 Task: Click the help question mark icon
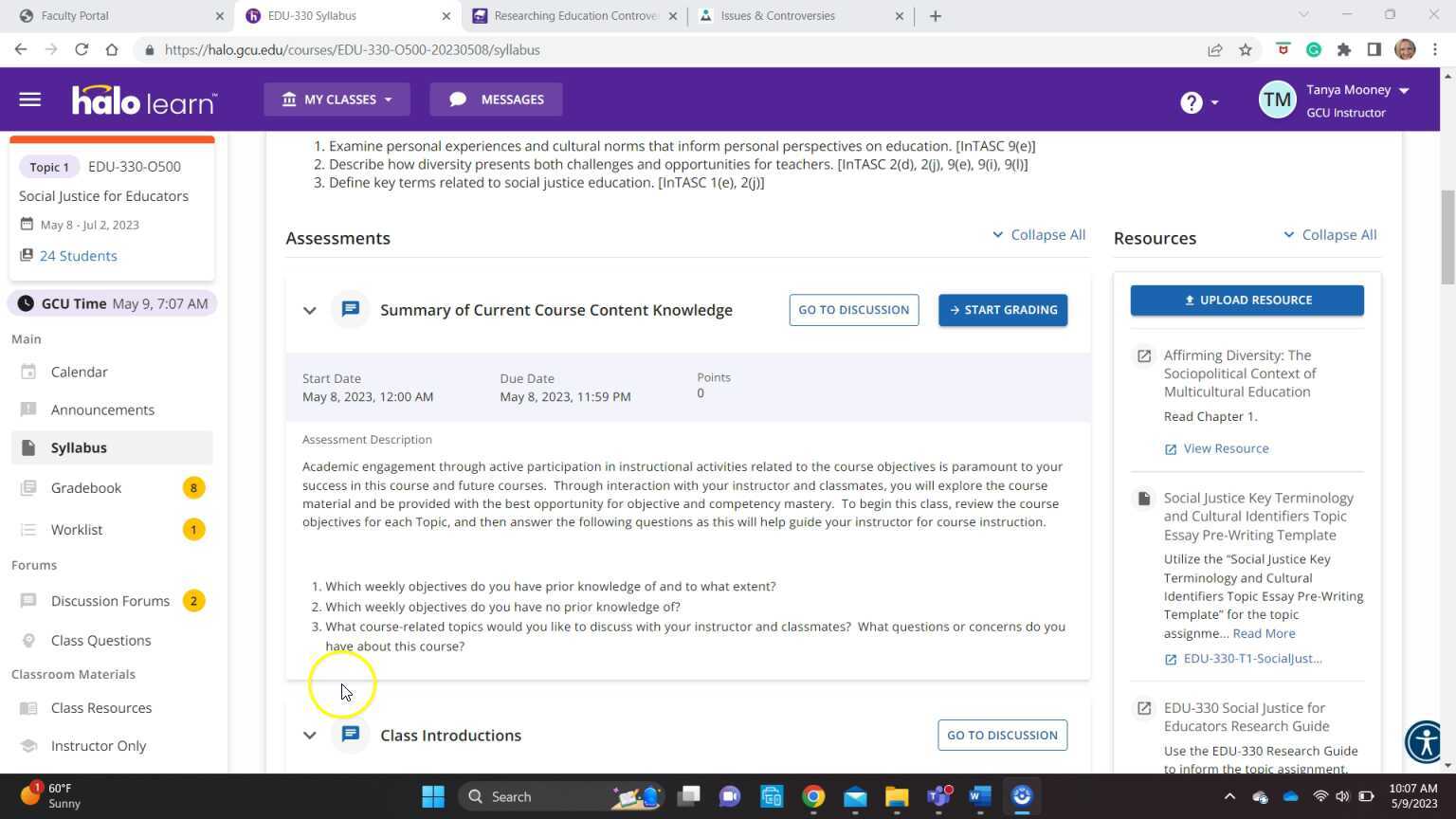tap(1191, 101)
